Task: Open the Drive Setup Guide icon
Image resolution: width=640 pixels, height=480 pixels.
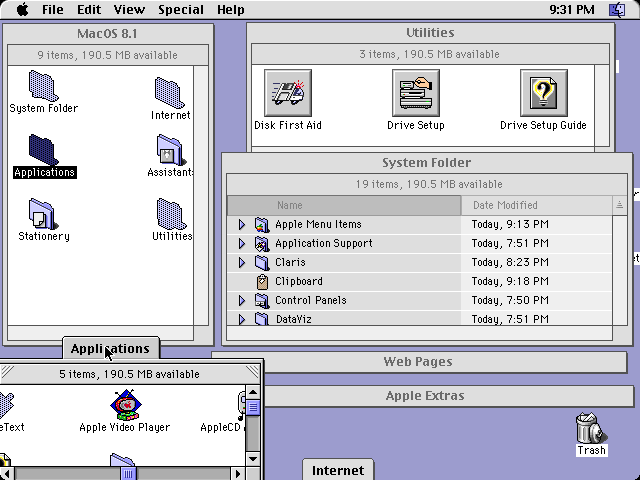Action: coord(543,93)
